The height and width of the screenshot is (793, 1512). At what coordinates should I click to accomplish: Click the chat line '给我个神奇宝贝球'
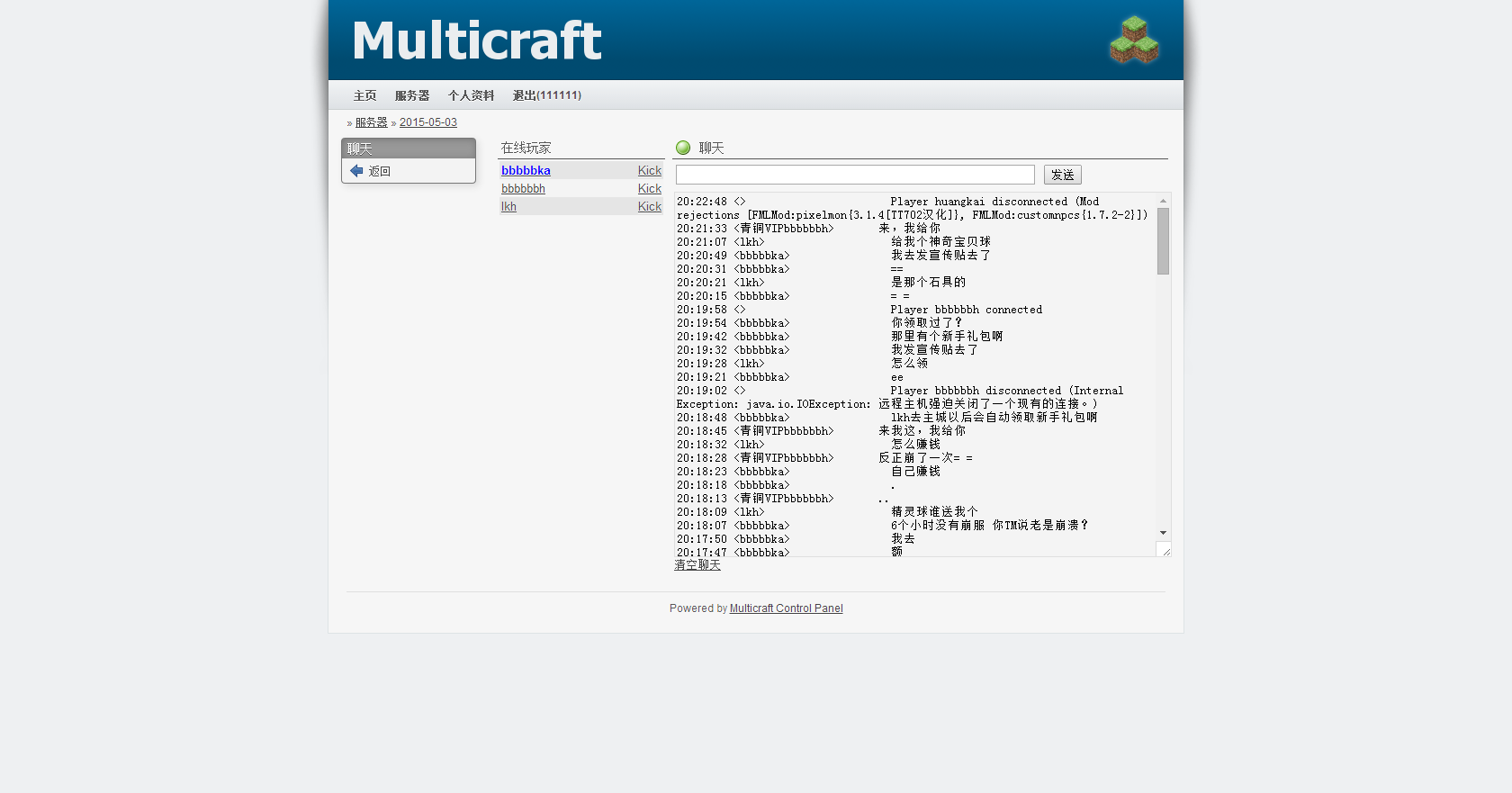coord(940,242)
